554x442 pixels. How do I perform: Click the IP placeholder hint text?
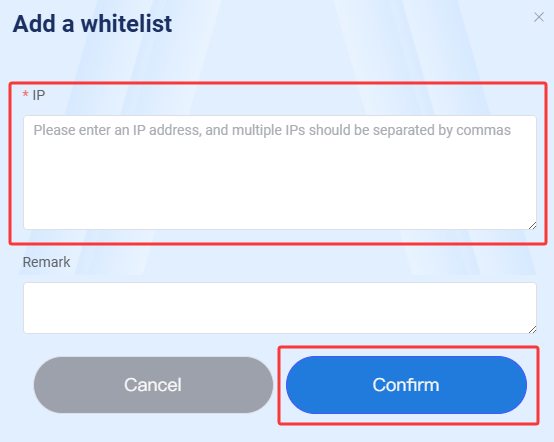(272, 130)
